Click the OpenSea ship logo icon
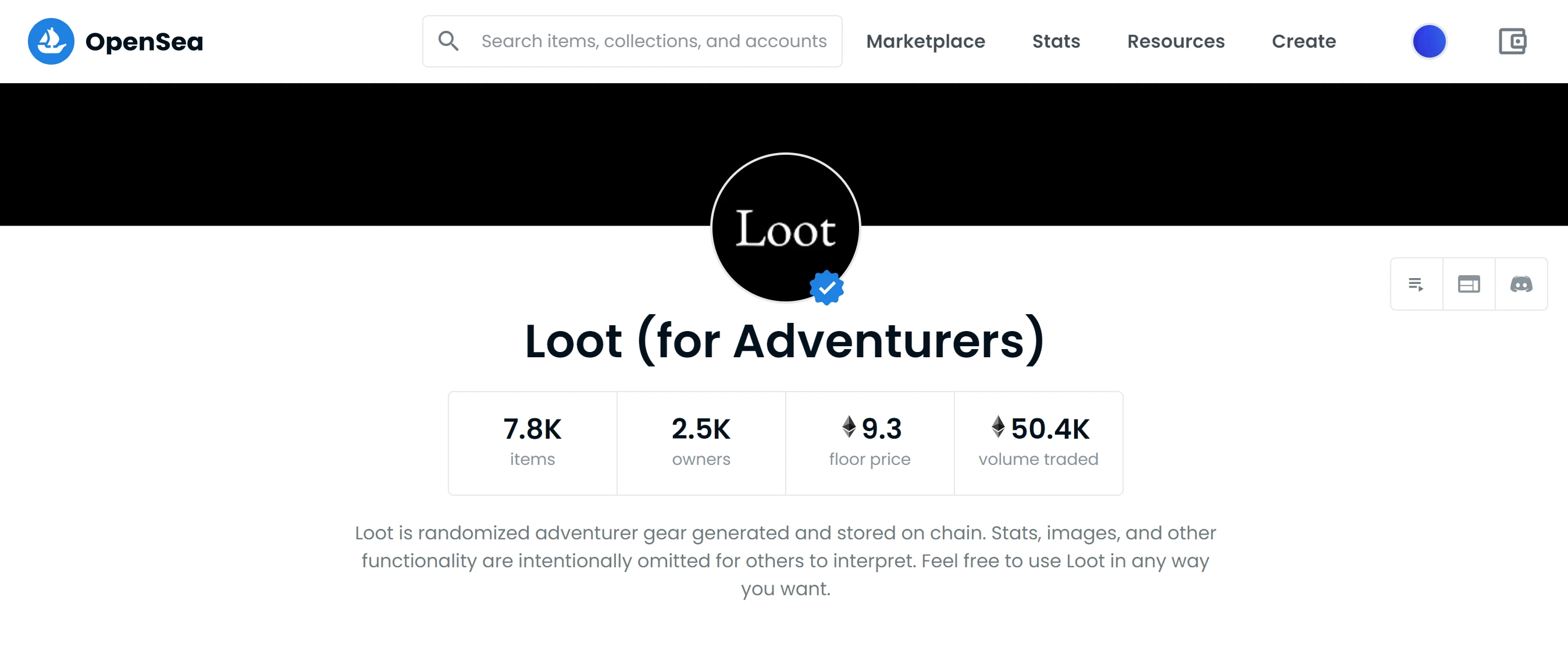This screenshot has height=647, width=1568. pyautogui.click(x=51, y=41)
